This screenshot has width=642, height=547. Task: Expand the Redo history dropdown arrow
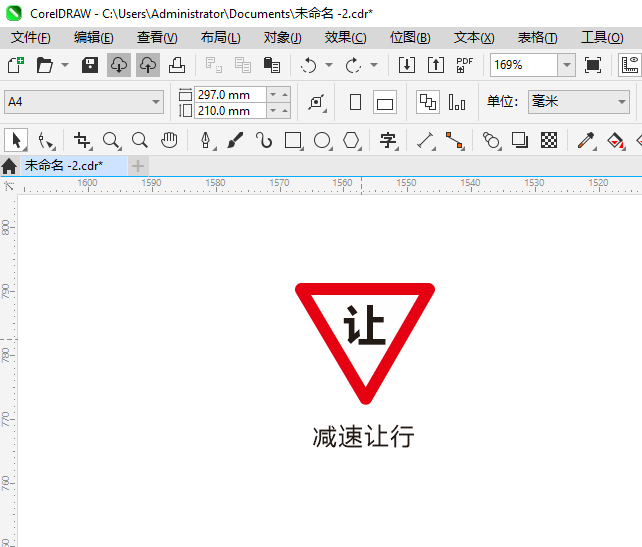(x=374, y=65)
